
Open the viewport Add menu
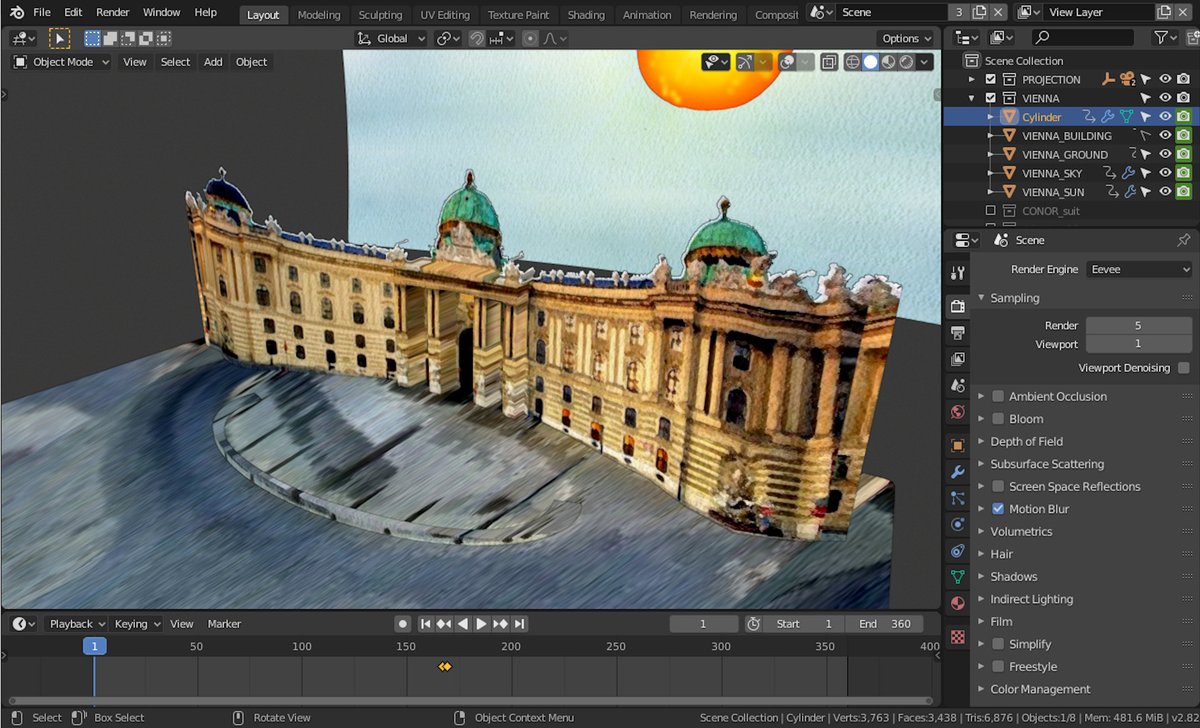(213, 62)
